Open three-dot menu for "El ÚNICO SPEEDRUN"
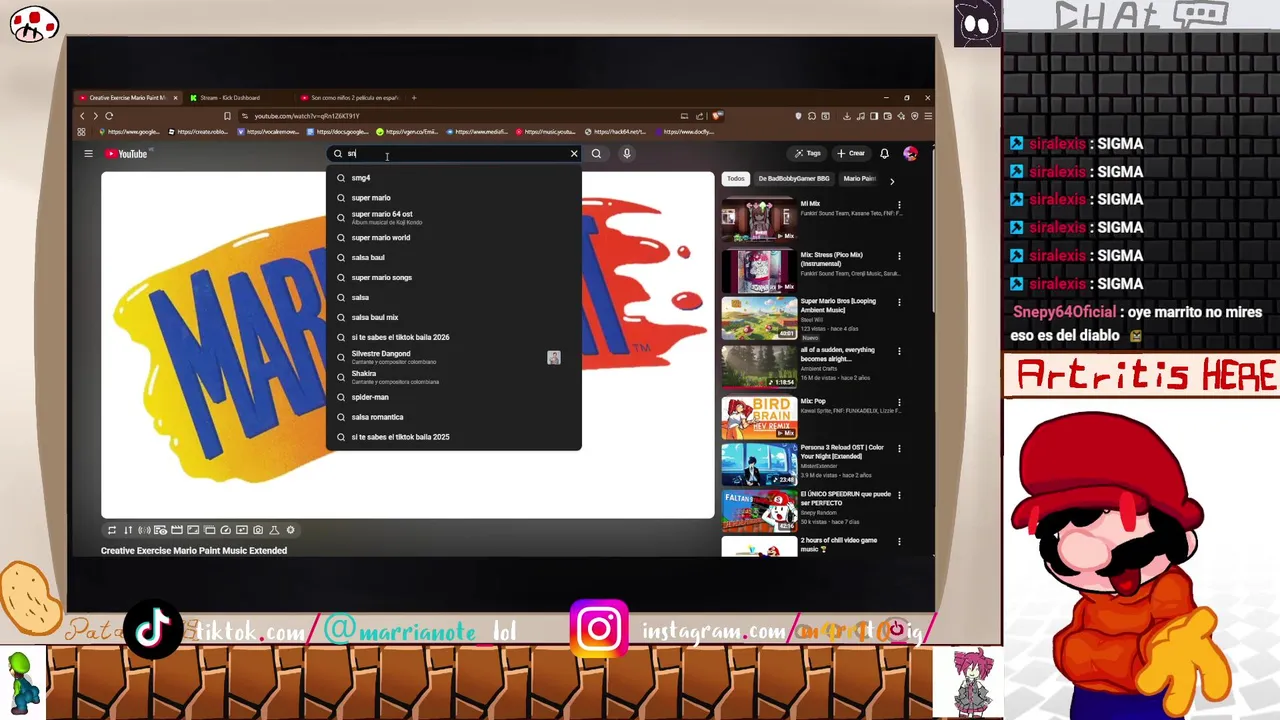The image size is (1280, 720). click(899, 495)
